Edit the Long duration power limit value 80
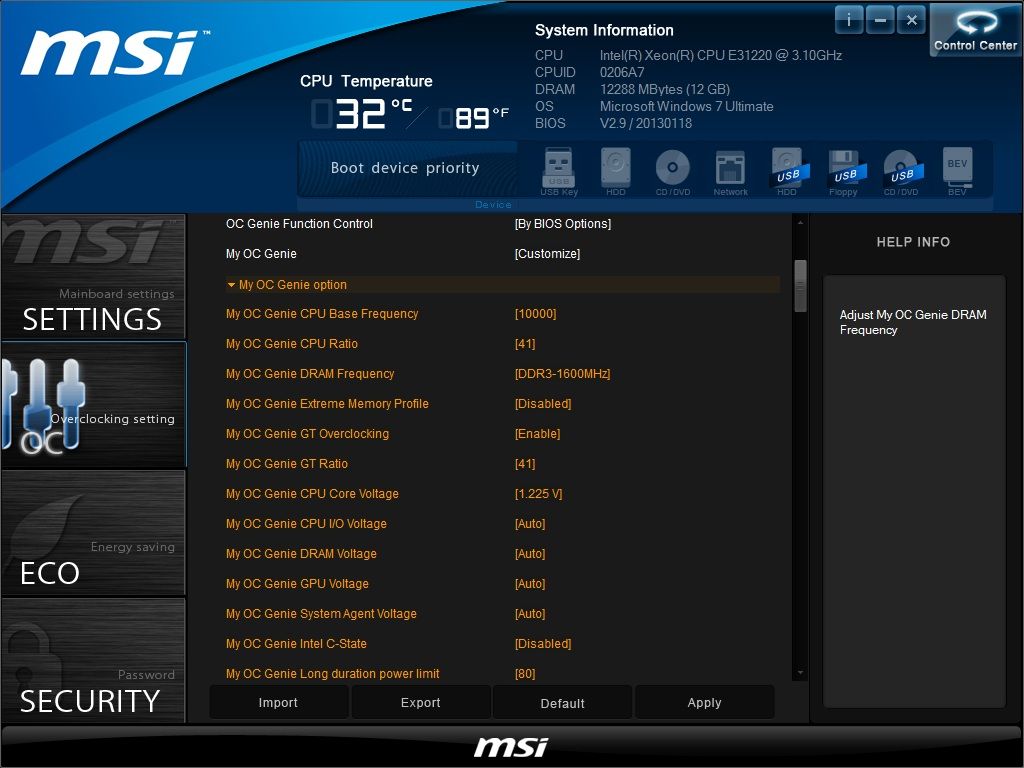1024x768 pixels. click(x=525, y=674)
